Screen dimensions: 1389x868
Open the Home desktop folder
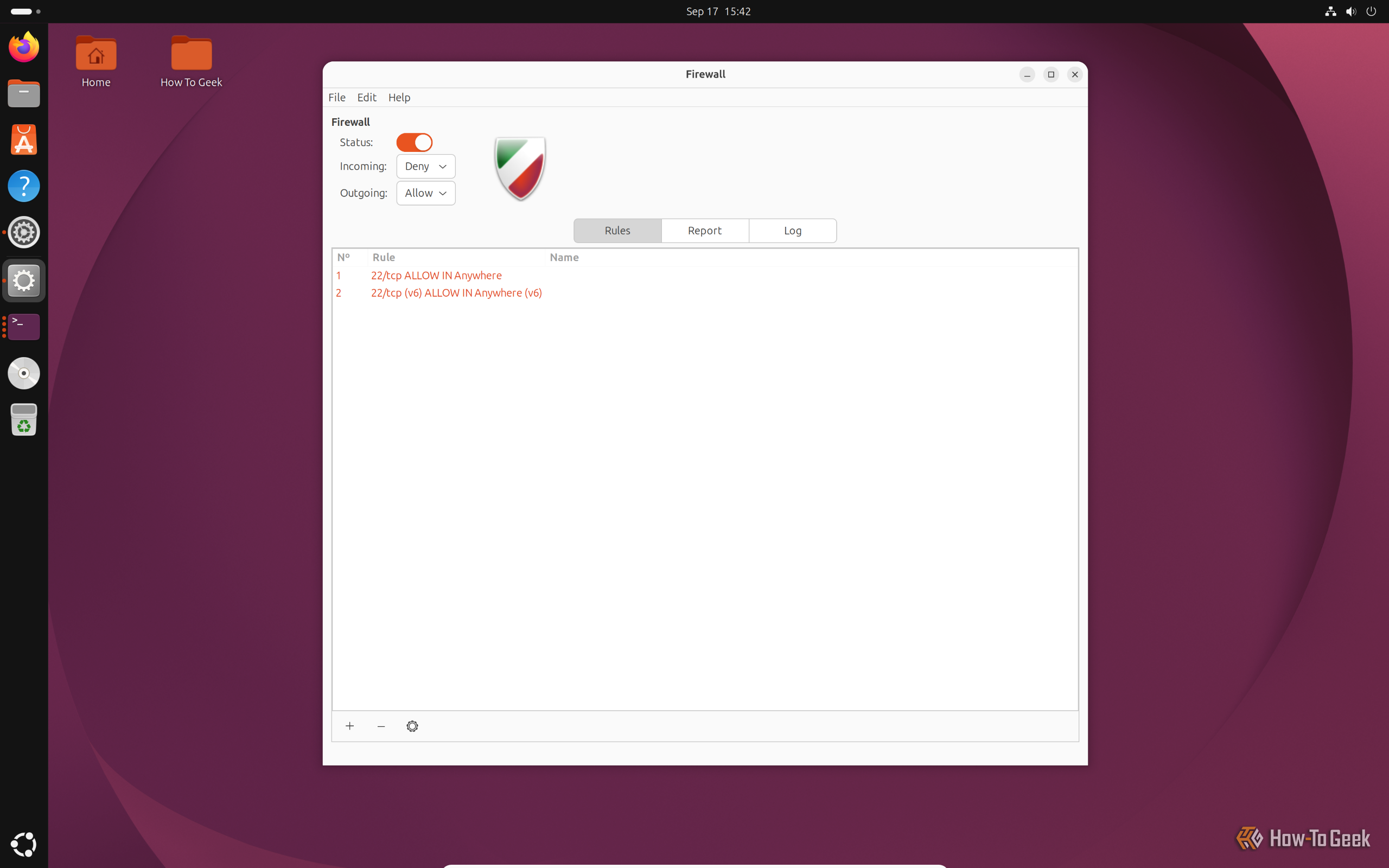96,62
